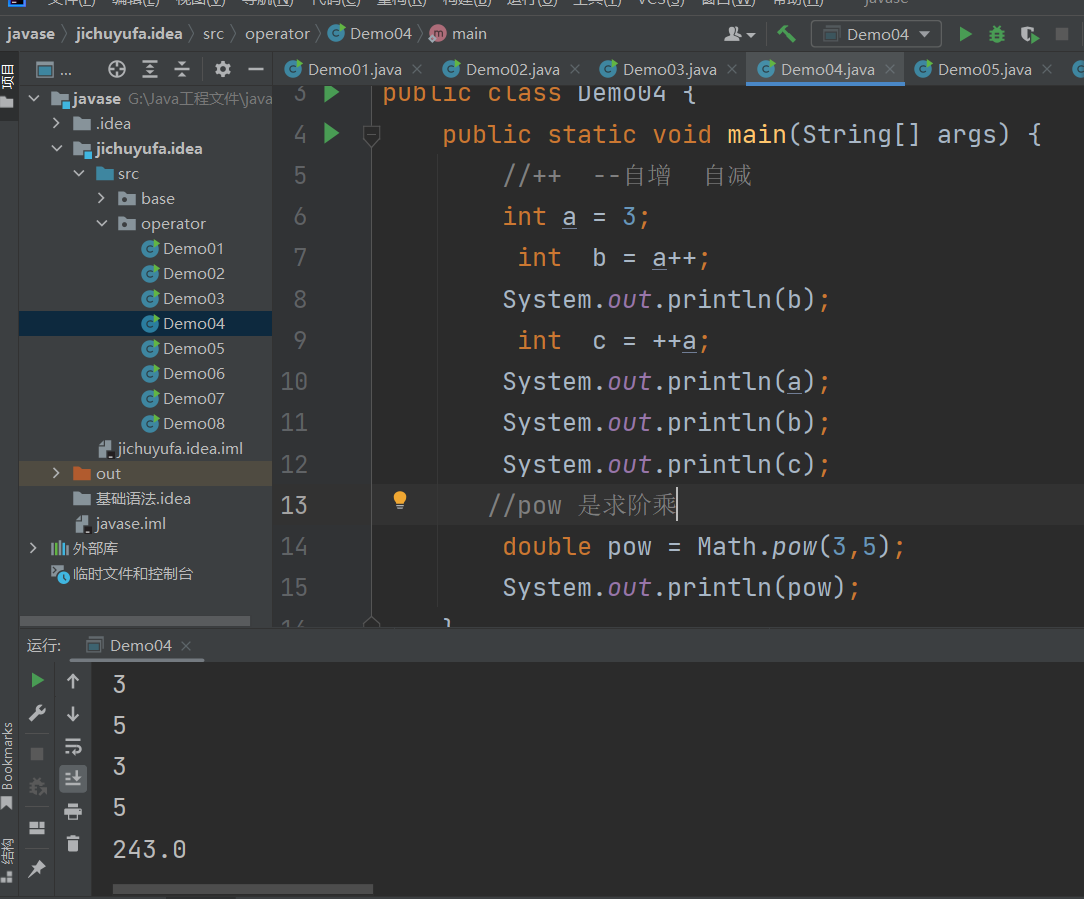Collapse all nodes in the project panel

pos(182,69)
